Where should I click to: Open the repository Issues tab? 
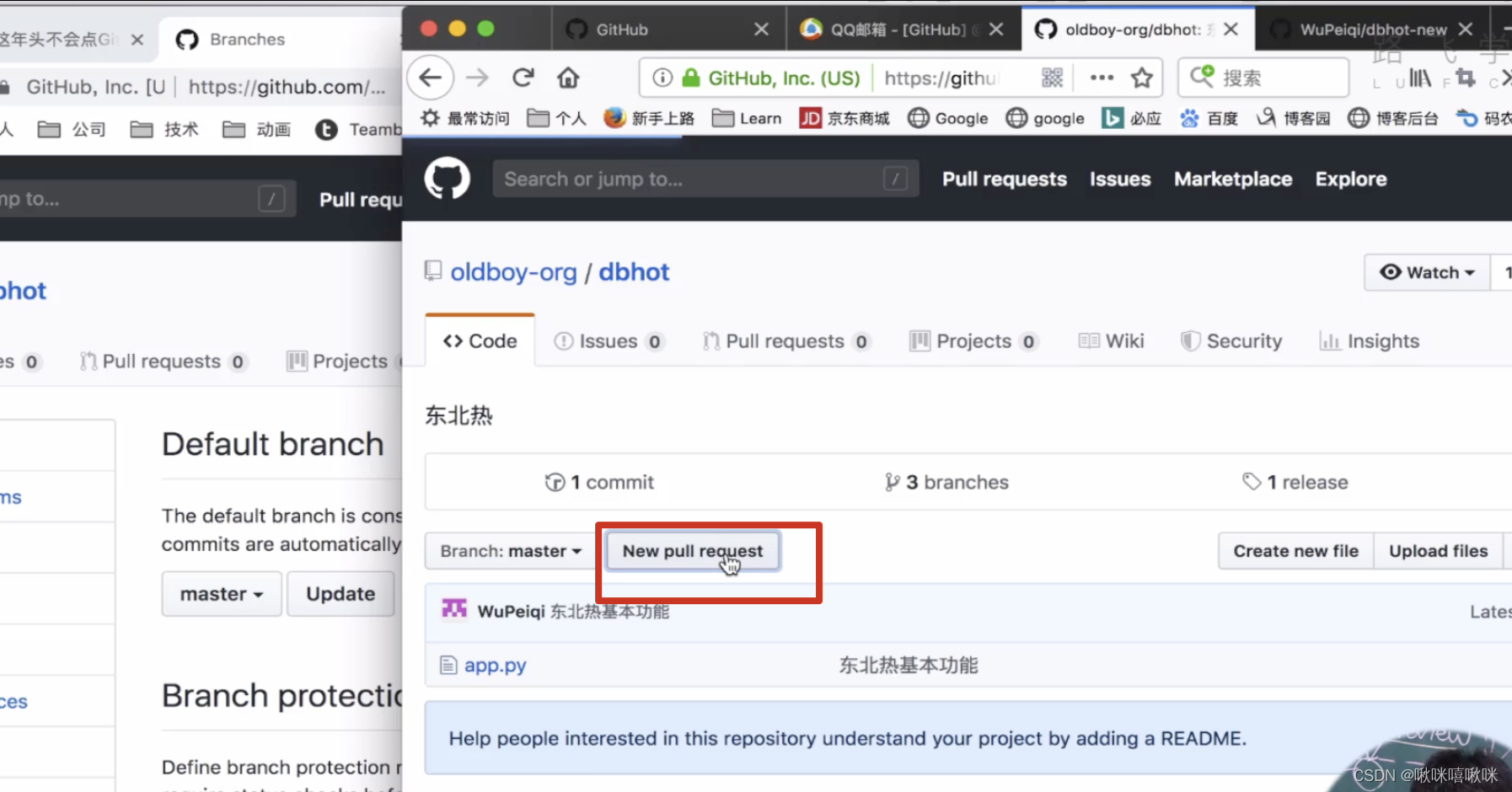[x=609, y=341]
